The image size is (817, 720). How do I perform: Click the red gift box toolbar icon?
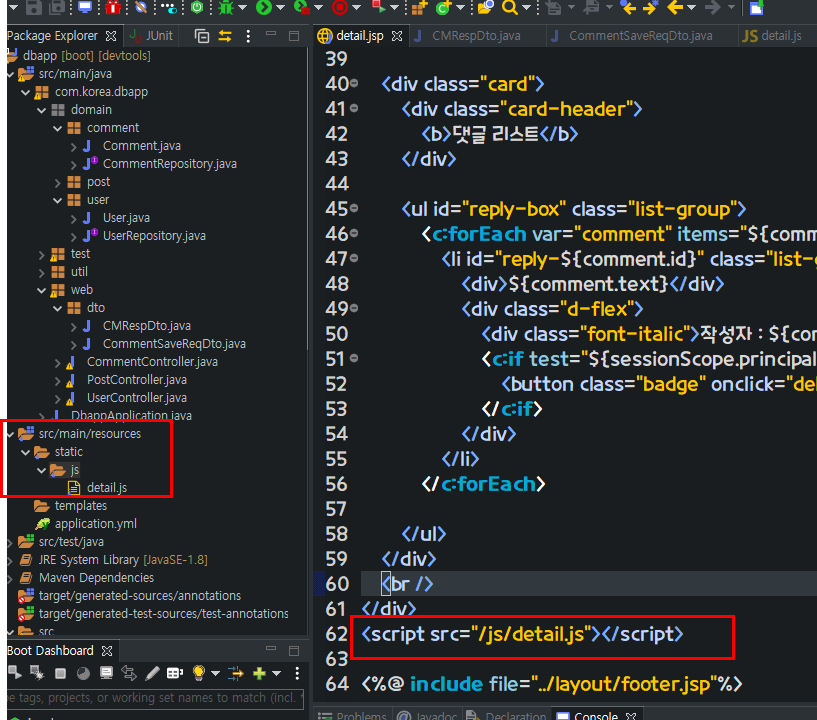(113, 7)
